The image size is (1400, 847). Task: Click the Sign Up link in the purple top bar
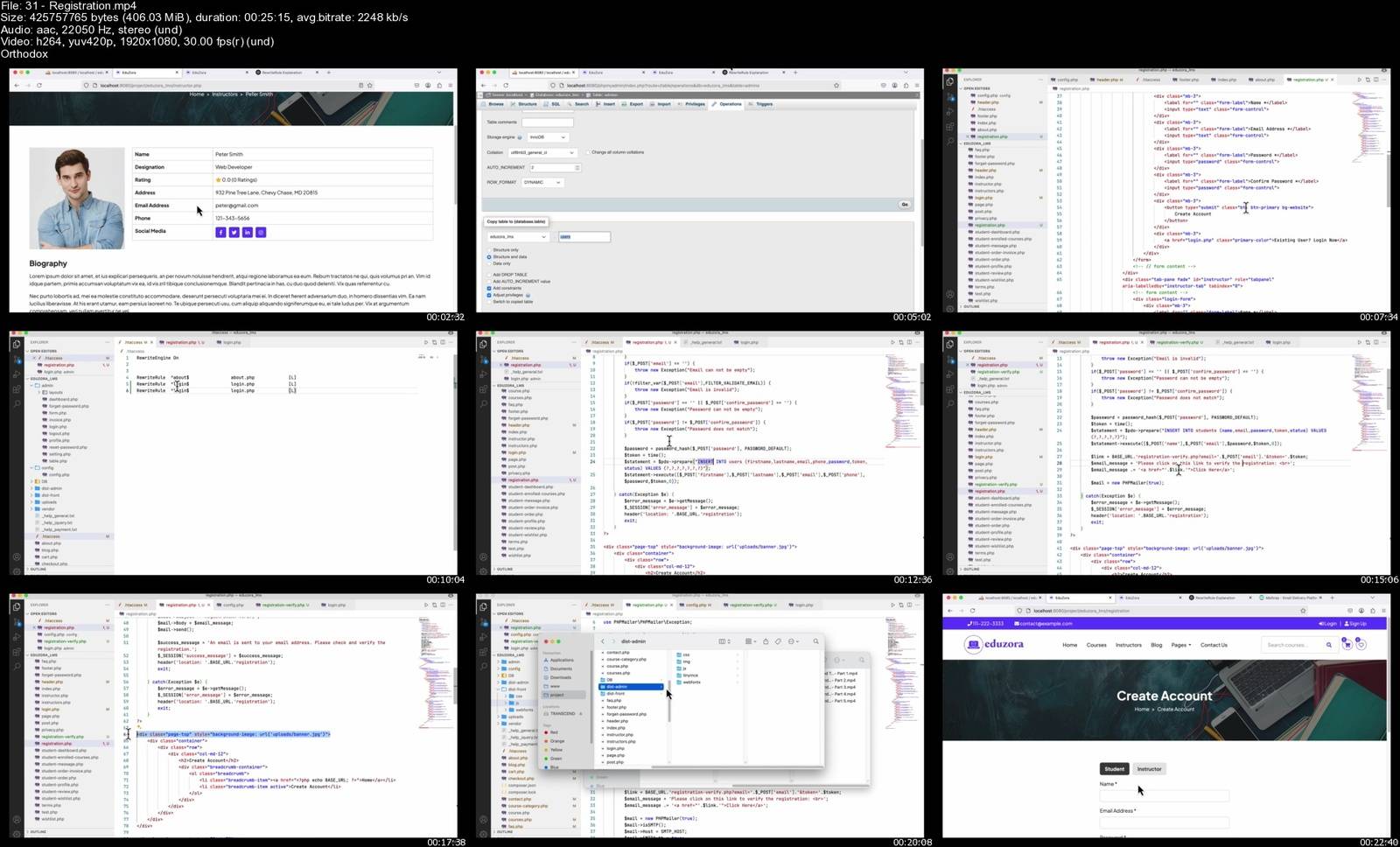pos(1354,624)
